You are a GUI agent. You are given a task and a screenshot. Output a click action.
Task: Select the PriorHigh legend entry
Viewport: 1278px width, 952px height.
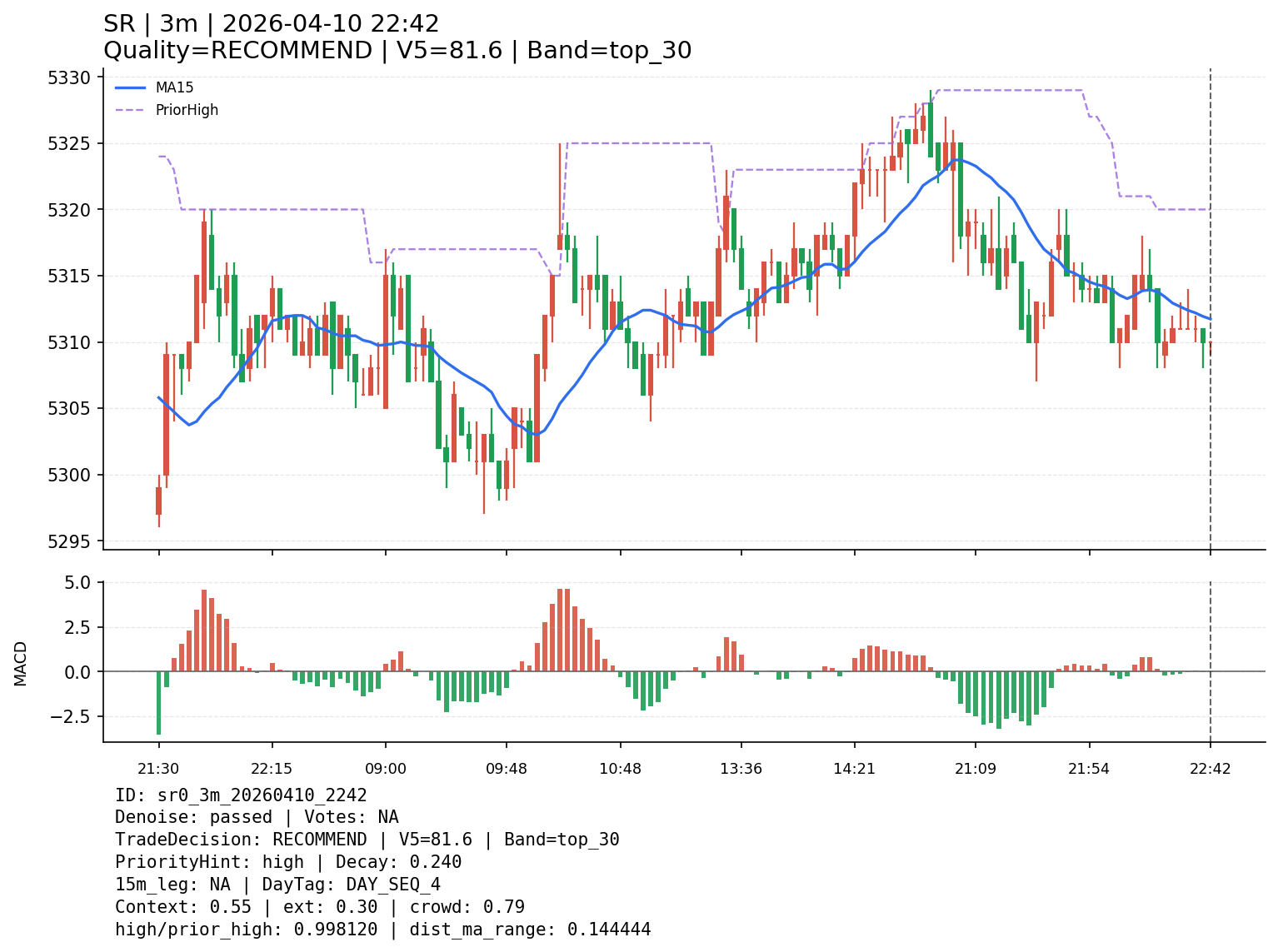coord(187,110)
